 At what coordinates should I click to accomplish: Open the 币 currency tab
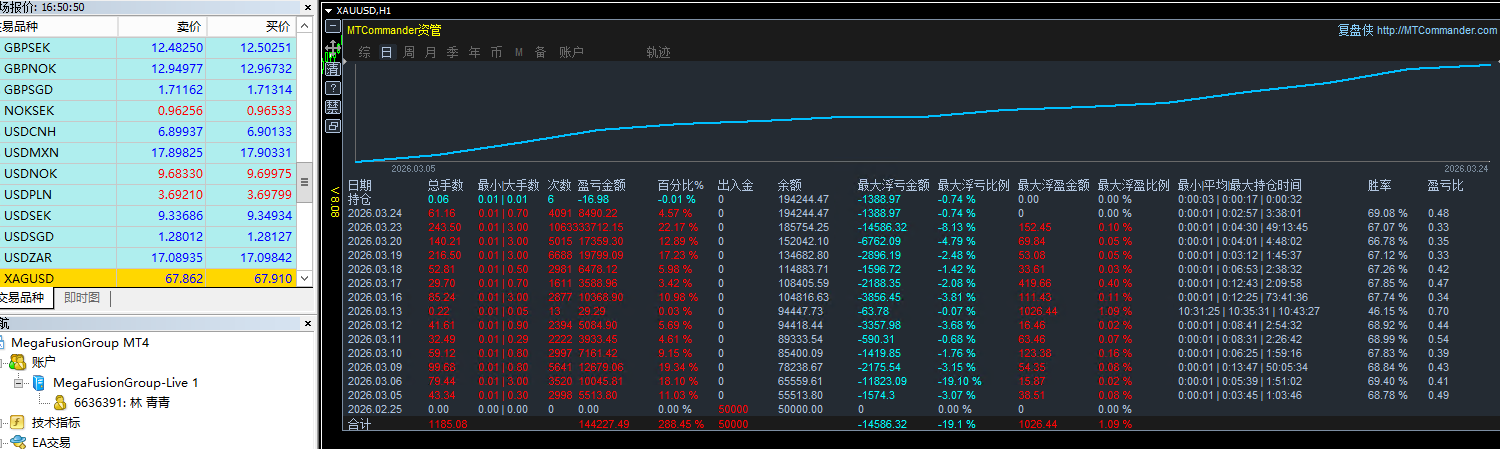[496, 52]
